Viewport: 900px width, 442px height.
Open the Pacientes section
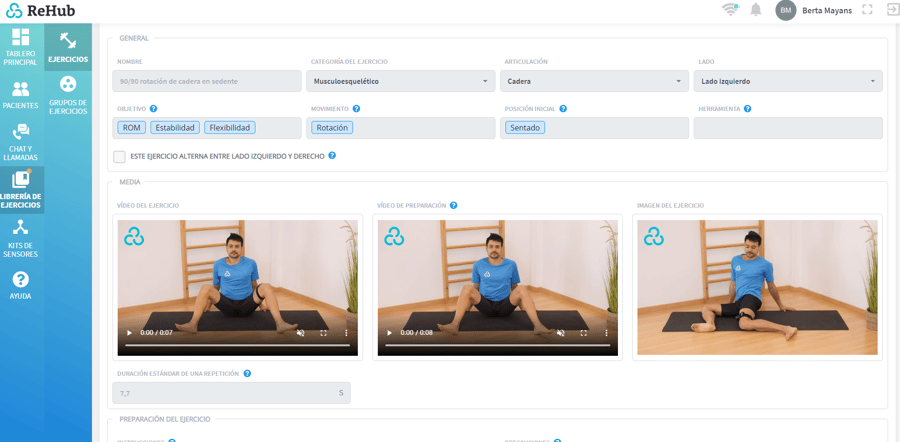[22, 95]
